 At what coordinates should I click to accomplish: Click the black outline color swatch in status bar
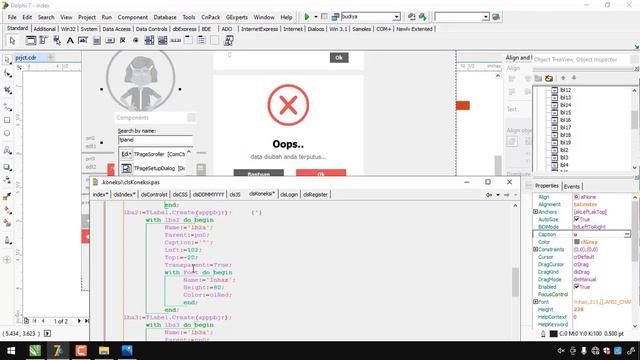[x=553, y=333]
